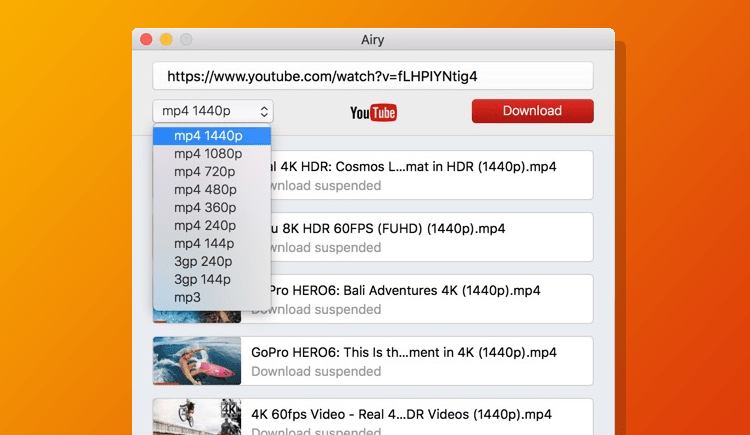Screen dimensions: 750x435
Task: Select 4K 60fps Video - Real 4...DR entry
Action: [x=373, y=417]
